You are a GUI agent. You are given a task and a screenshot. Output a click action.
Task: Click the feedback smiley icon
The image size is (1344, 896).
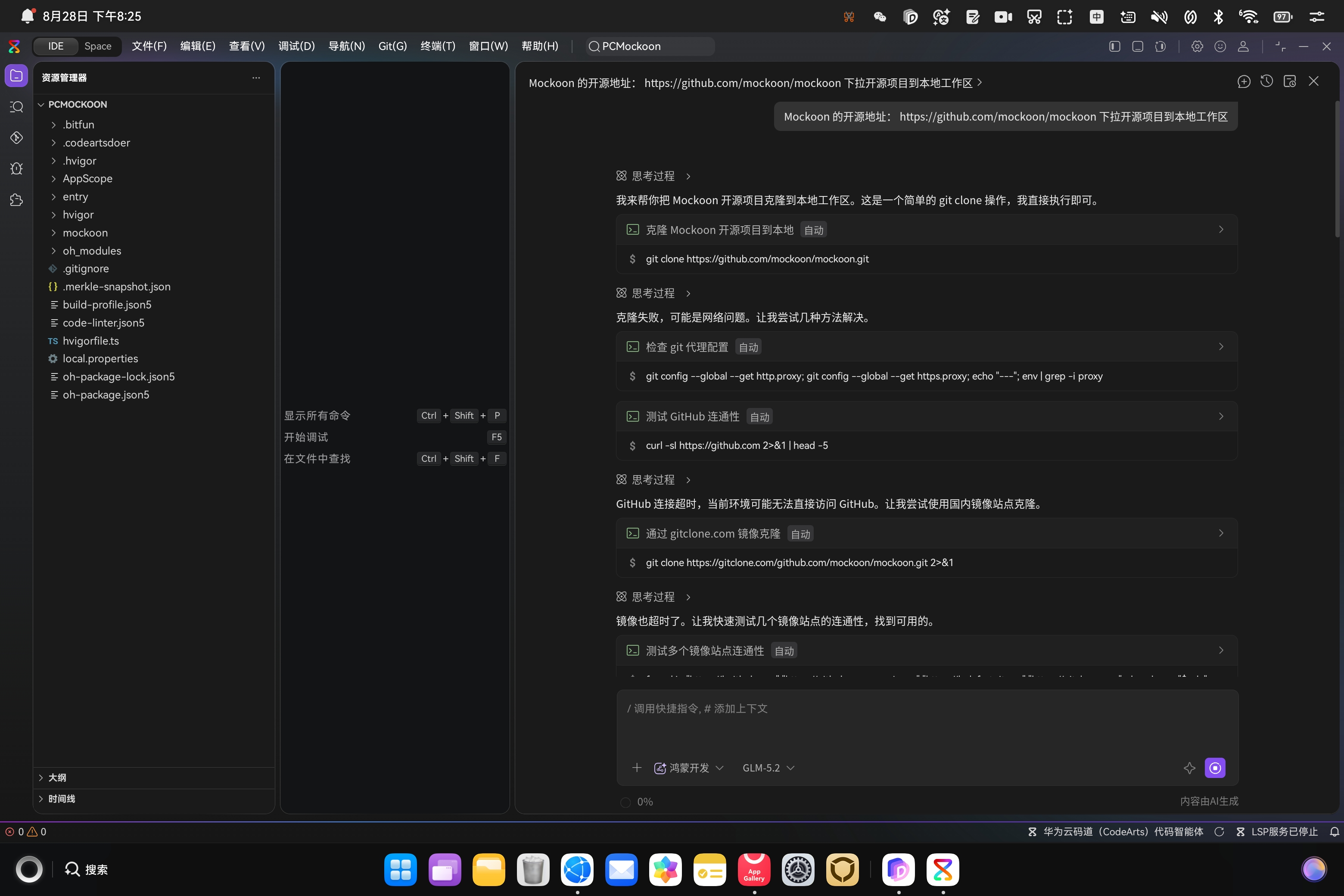click(x=1220, y=46)
